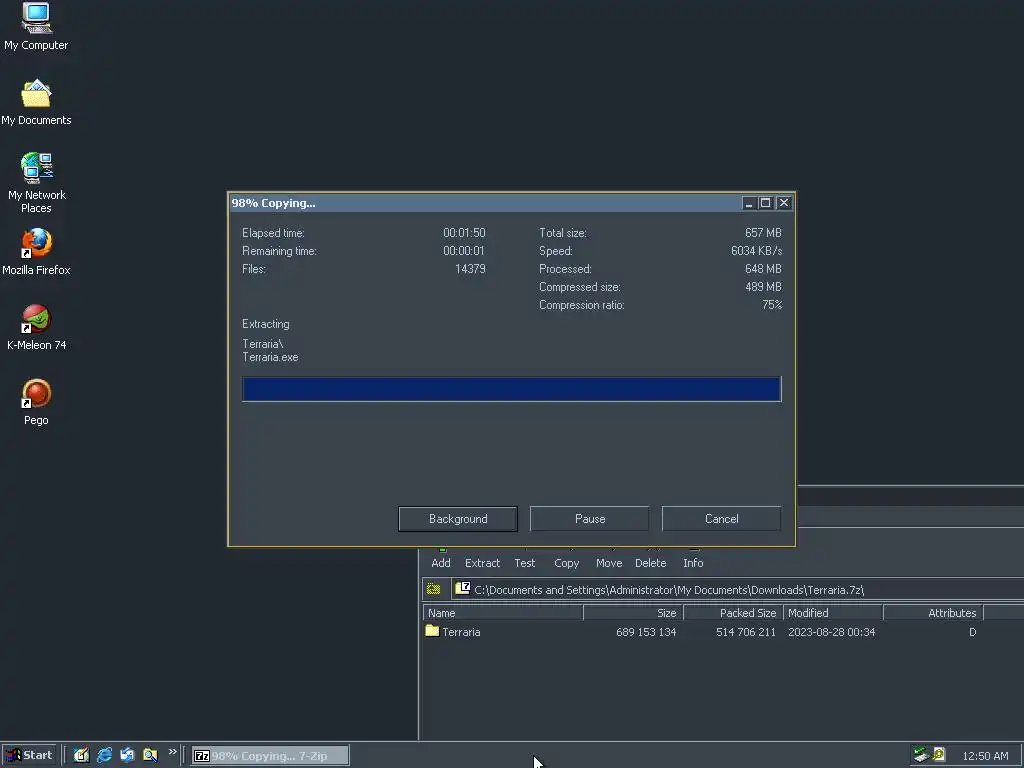Select the Terraria folder row
1024x768 pixels.
pos(702,632)
